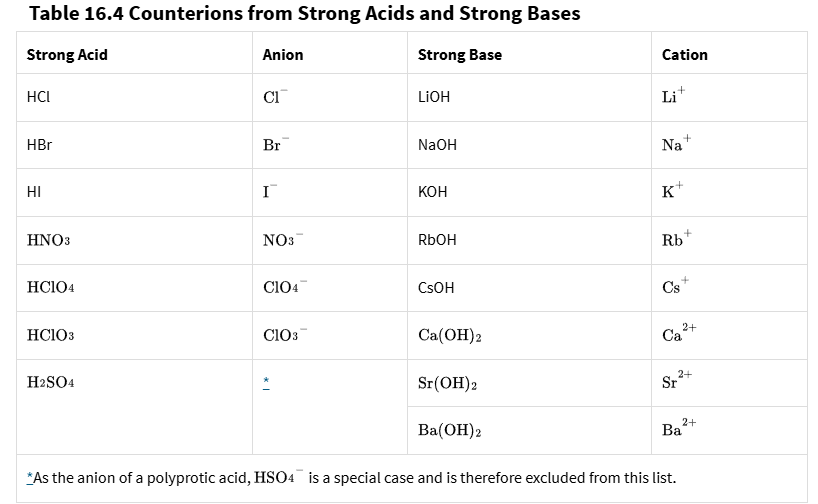818x504 pixels.
Task: Click the asterisk link starting the footnote
Action: point(30,477)
